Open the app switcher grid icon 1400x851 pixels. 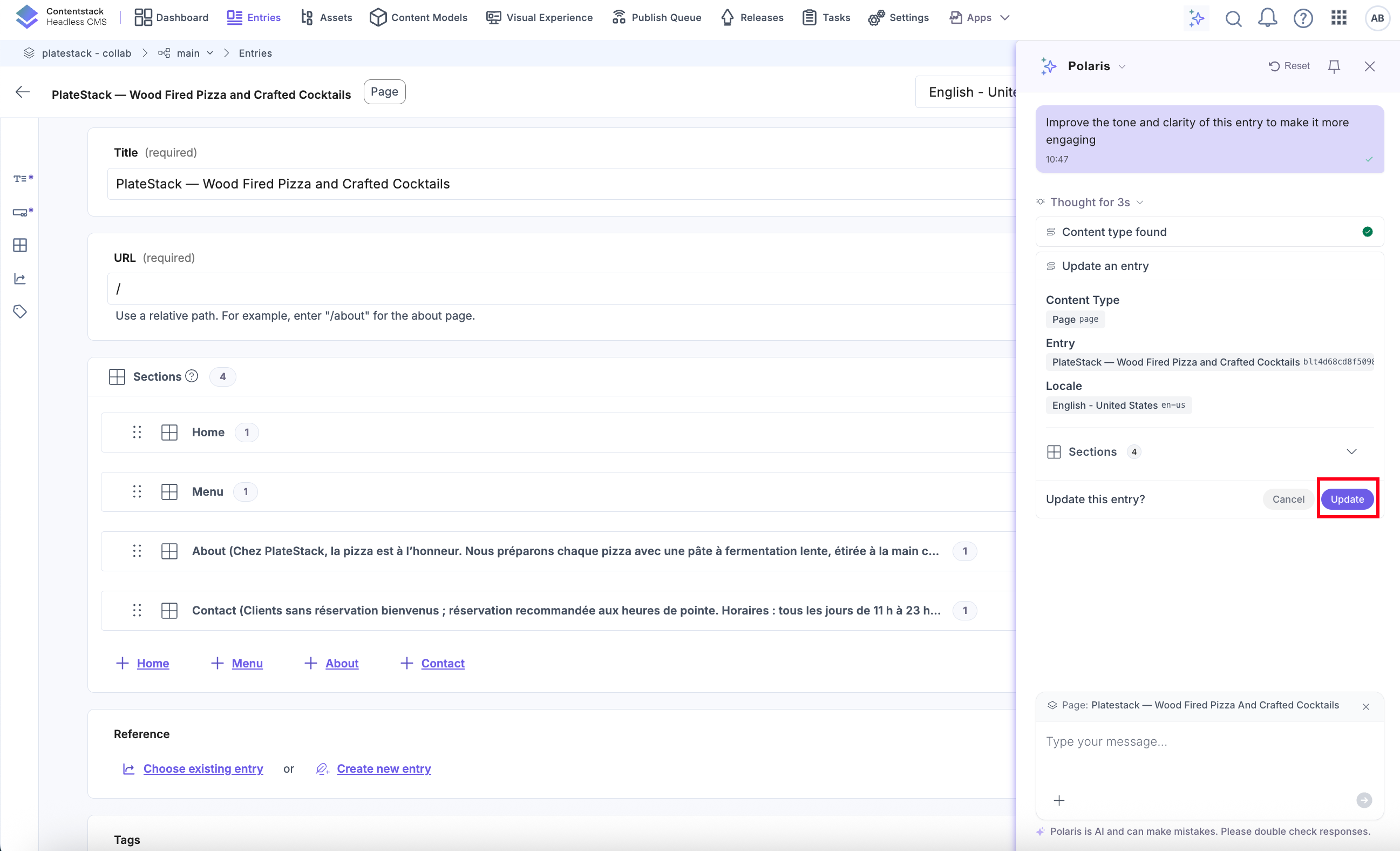[1338, 18]
